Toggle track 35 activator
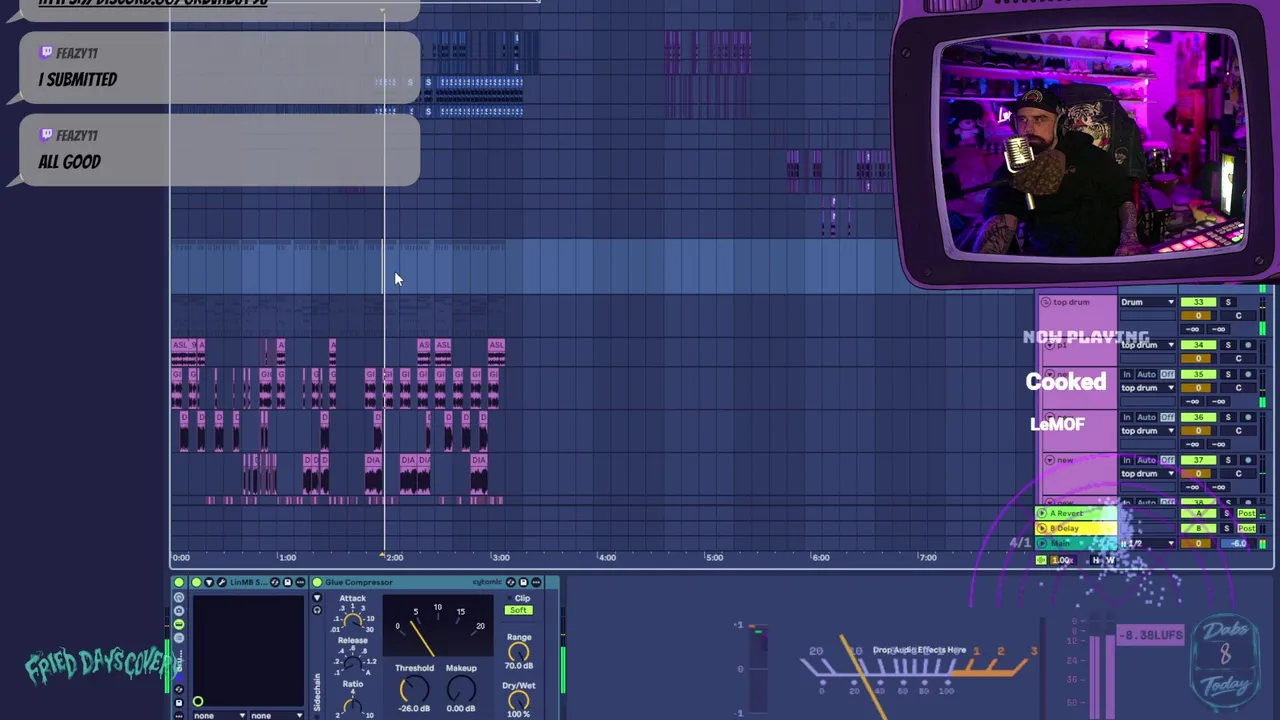This screenshot has height=720, width=1280. [1198, 374]
